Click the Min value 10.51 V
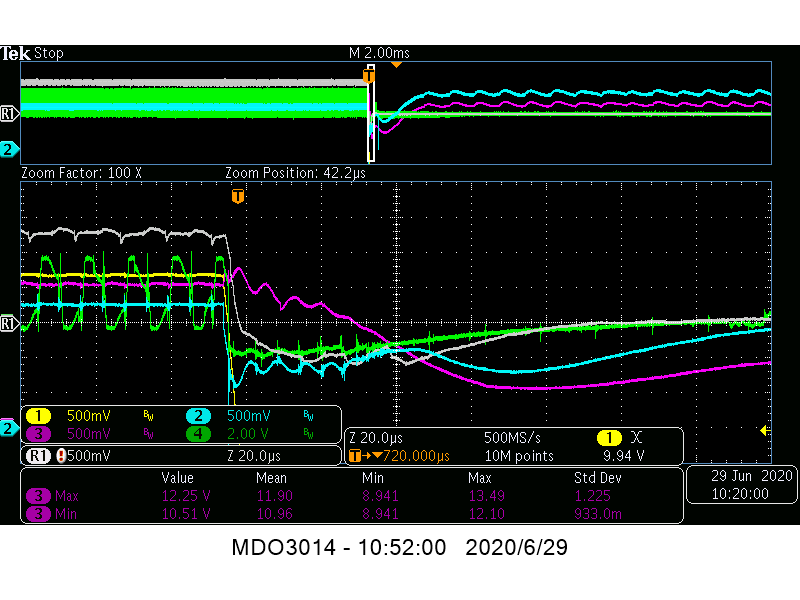 coord(186,514)
